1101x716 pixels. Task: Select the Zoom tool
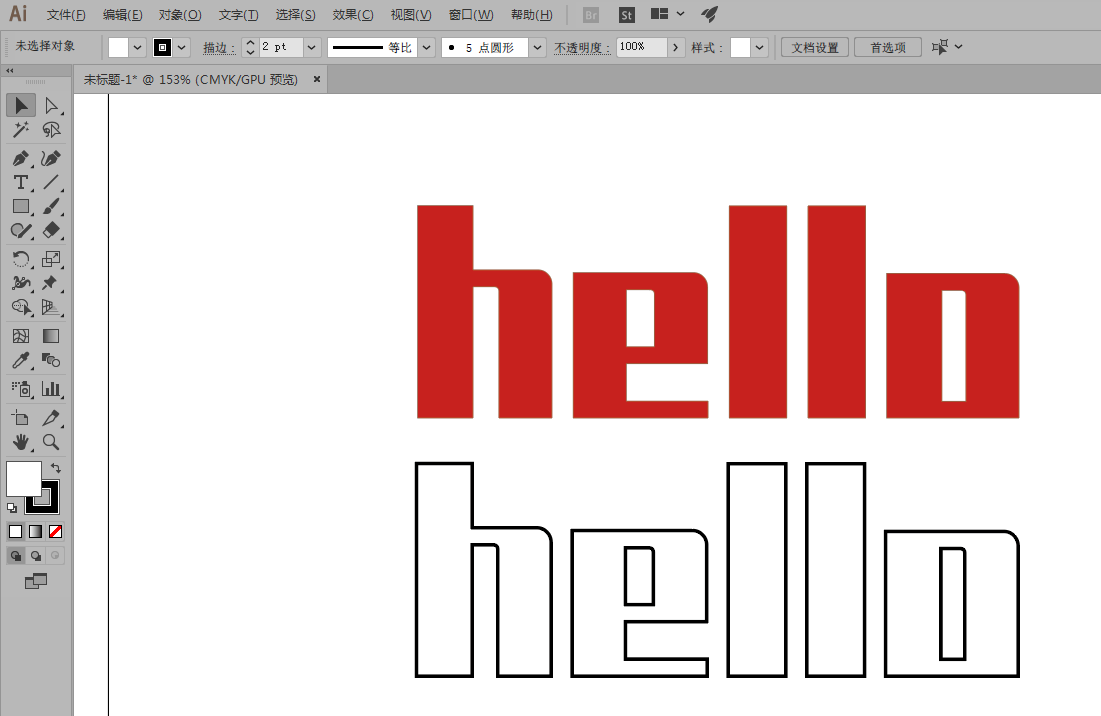tap(51, 442)
